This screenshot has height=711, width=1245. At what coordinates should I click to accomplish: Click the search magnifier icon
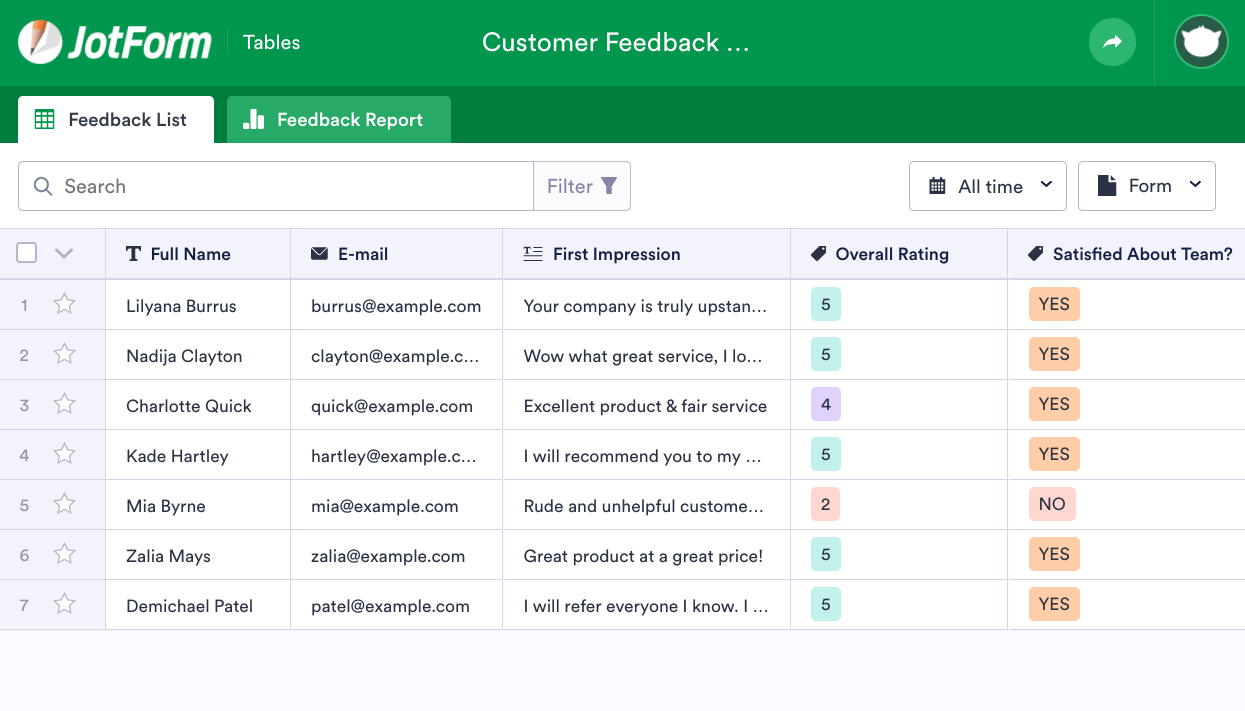pos(42,186)
